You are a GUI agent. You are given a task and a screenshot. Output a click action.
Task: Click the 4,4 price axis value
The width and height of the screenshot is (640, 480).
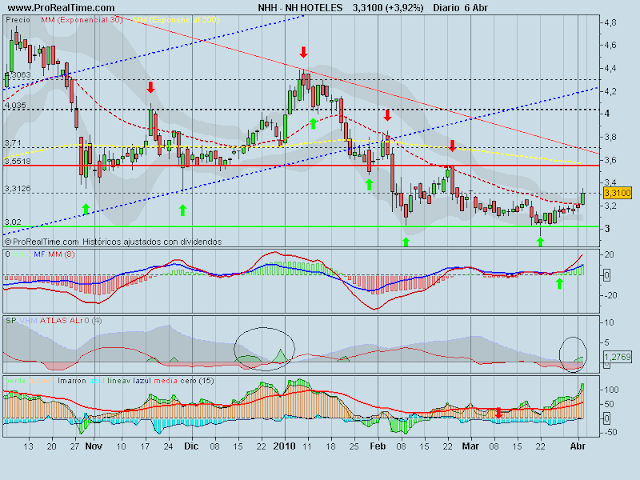click(611, 69)
